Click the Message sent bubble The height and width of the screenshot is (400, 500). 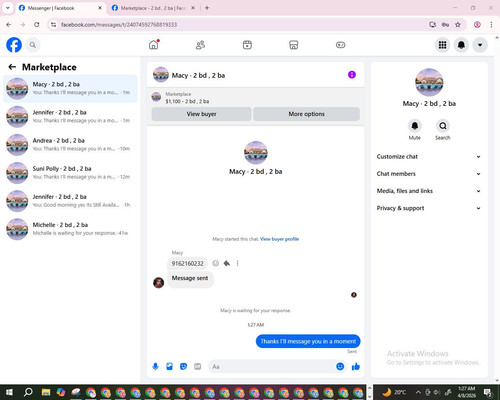coord(190,279)
